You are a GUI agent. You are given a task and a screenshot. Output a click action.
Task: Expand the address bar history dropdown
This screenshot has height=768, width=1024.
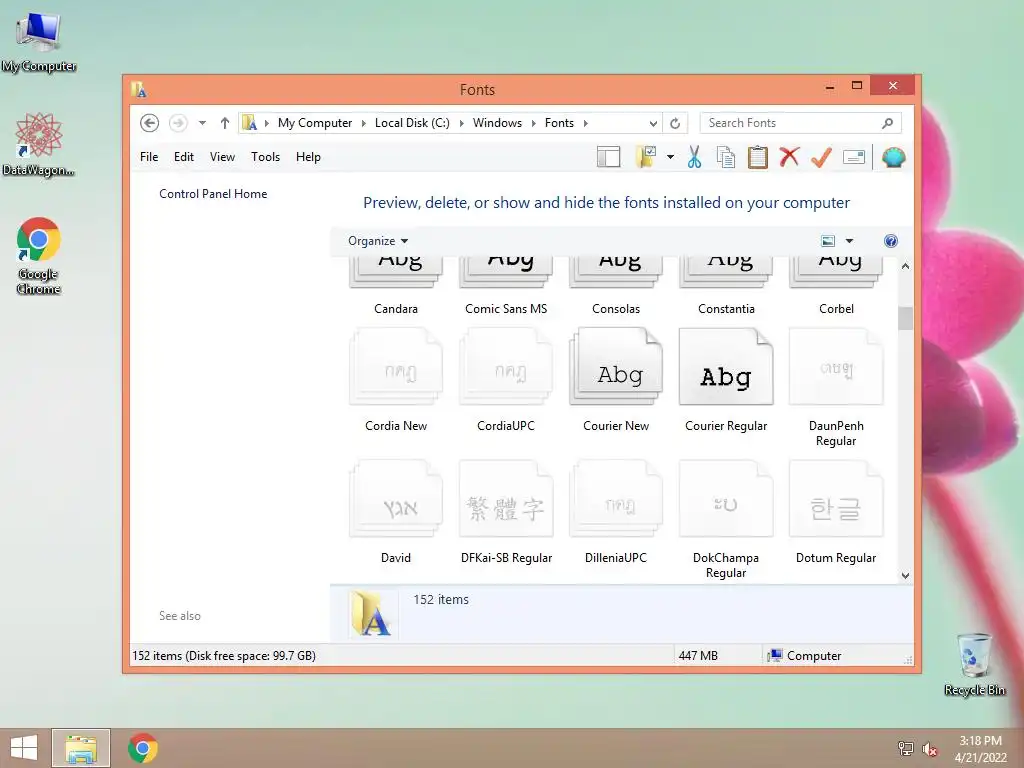(653, 123)
